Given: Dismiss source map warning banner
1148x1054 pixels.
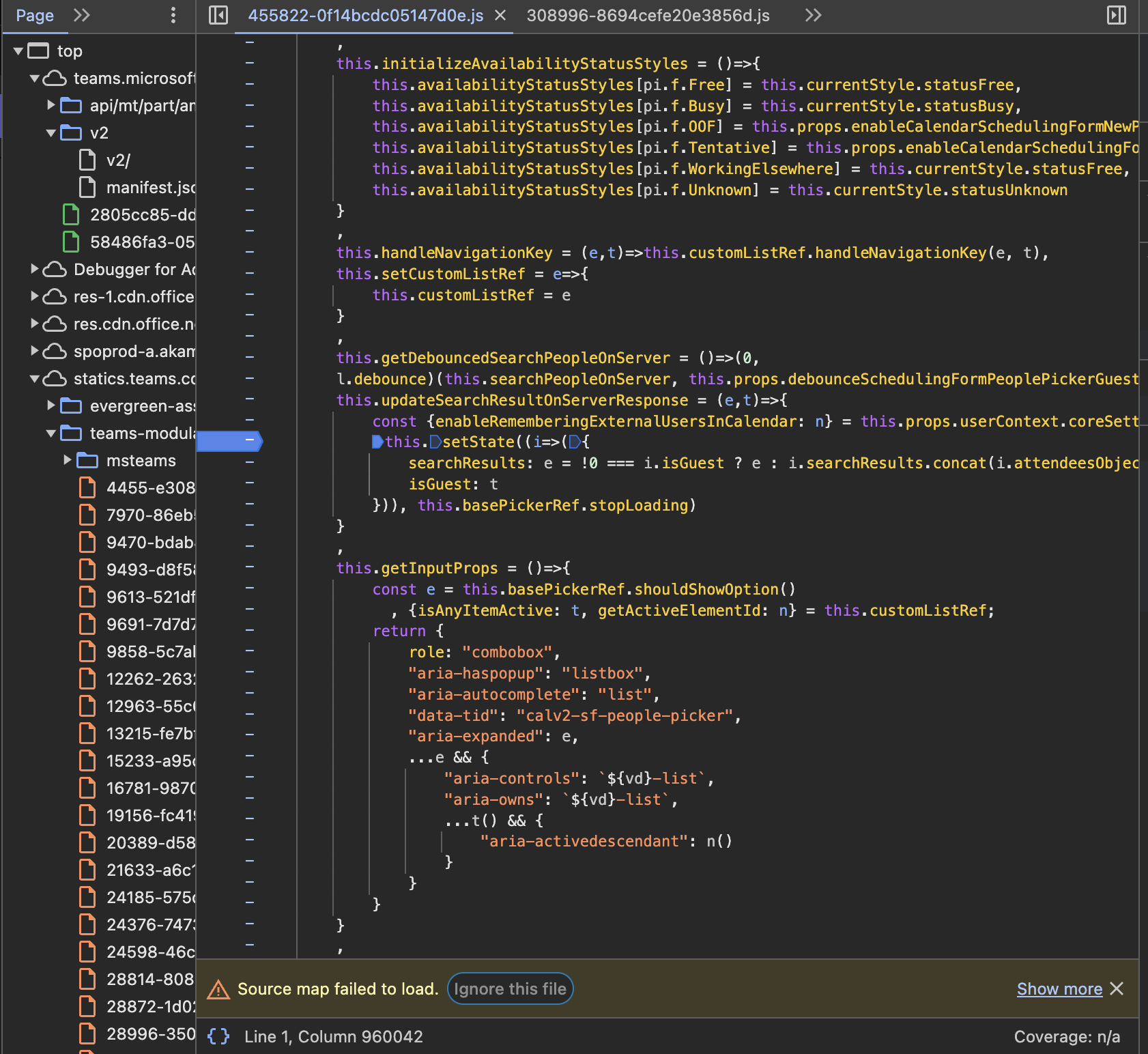Looking at the screenshot, I should pyautogui.click(x=1117, y=988).
